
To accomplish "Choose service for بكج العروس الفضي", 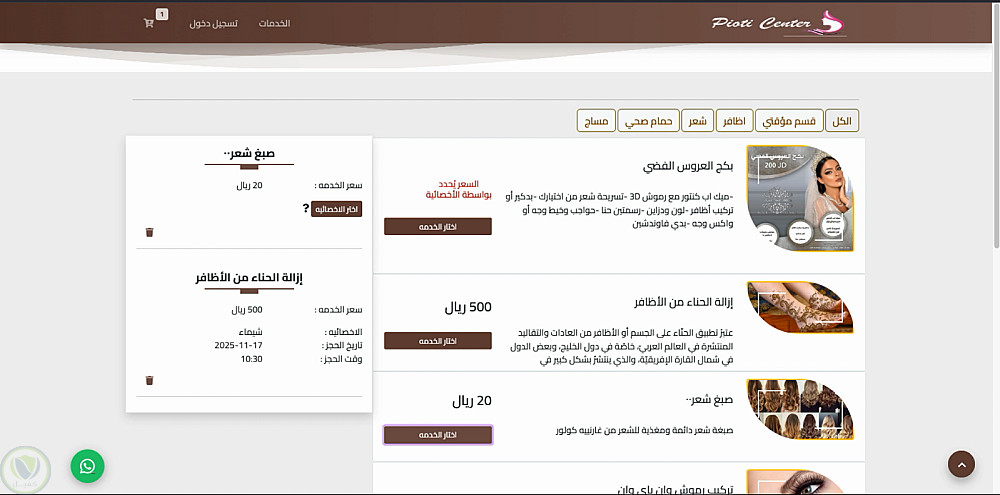I will point(438,226).
